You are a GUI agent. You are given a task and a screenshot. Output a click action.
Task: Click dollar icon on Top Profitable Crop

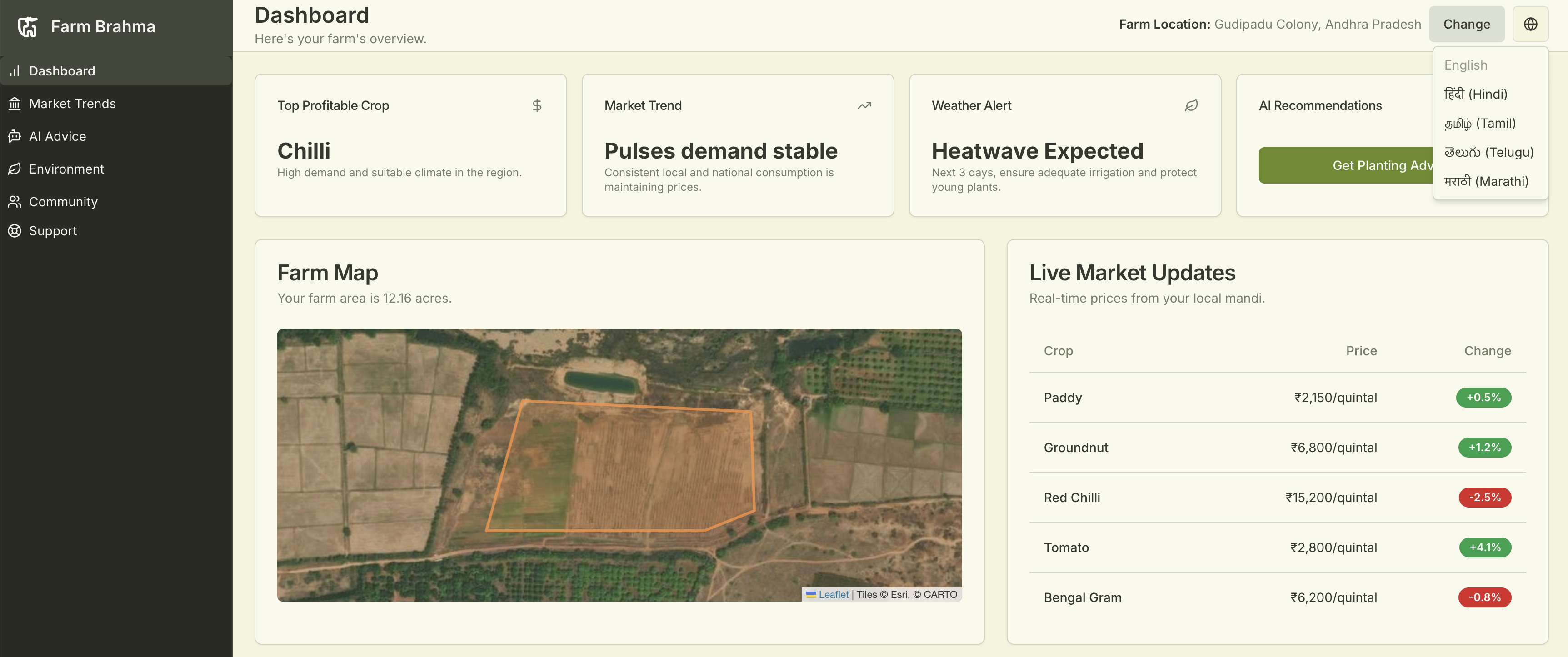[536, 105]
